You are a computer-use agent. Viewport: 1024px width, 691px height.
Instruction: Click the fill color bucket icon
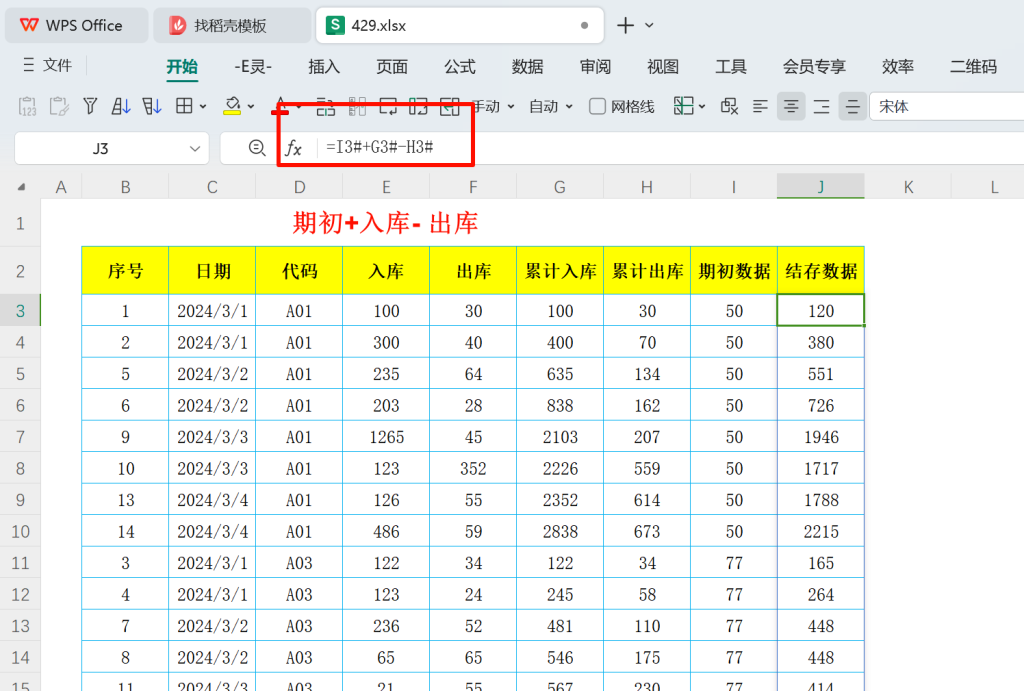click(232, 106)
